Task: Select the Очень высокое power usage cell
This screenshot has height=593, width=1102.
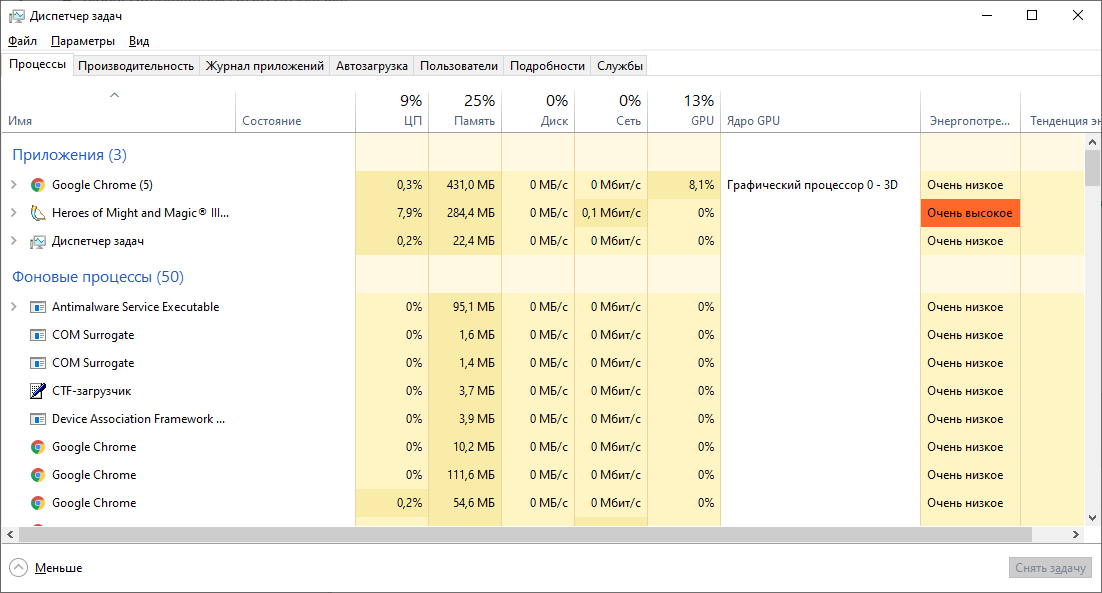Action: [969, 213]
